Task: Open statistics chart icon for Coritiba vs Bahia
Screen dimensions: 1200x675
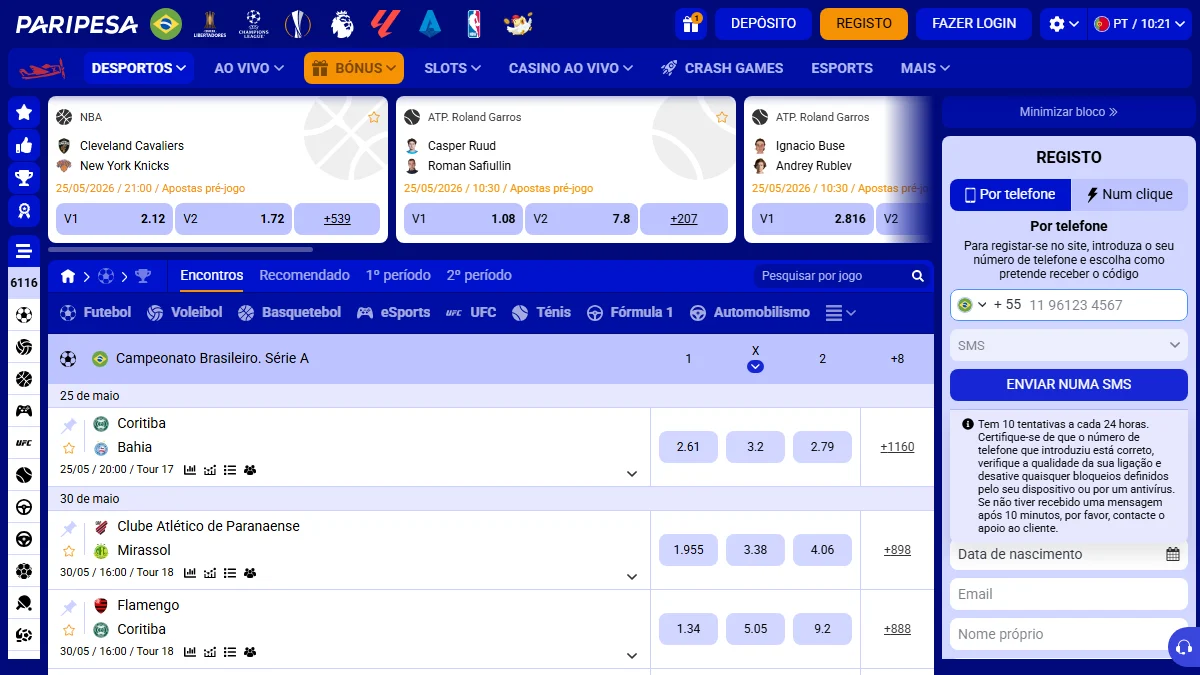Action: pos(190,470)
